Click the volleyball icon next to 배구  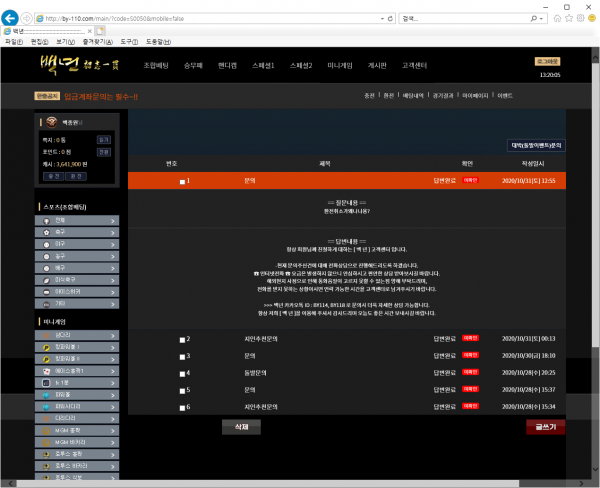click(x=46, y=268)
